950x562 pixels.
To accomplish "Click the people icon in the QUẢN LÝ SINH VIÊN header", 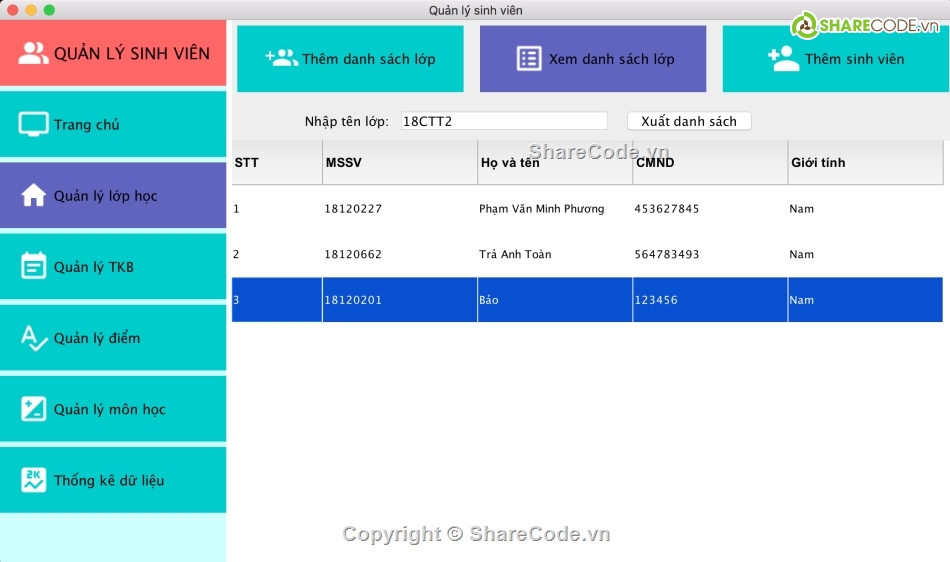I will (x=33, y=53).
